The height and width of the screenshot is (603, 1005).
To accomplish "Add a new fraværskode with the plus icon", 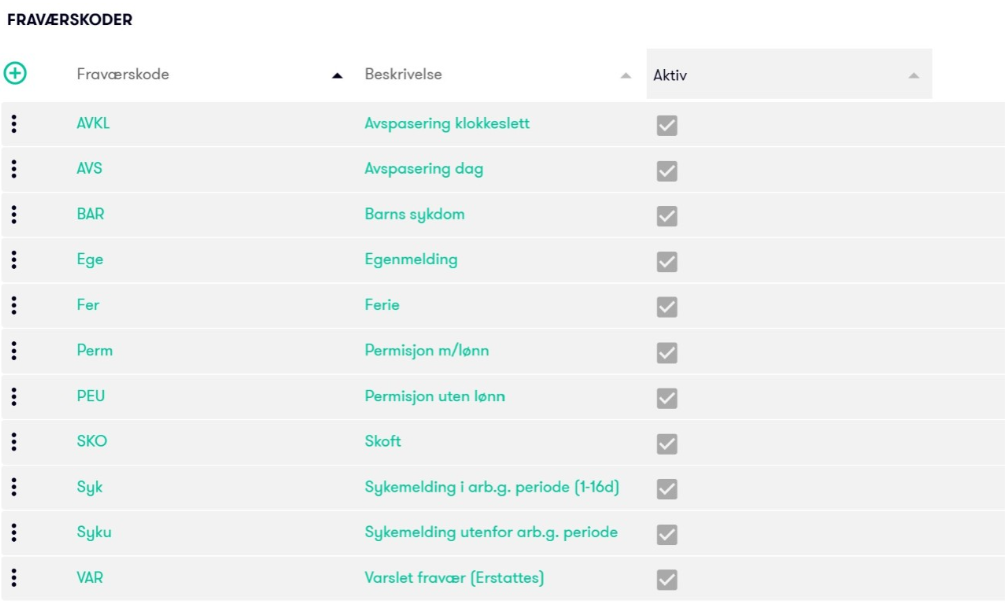I will point(15,73).
